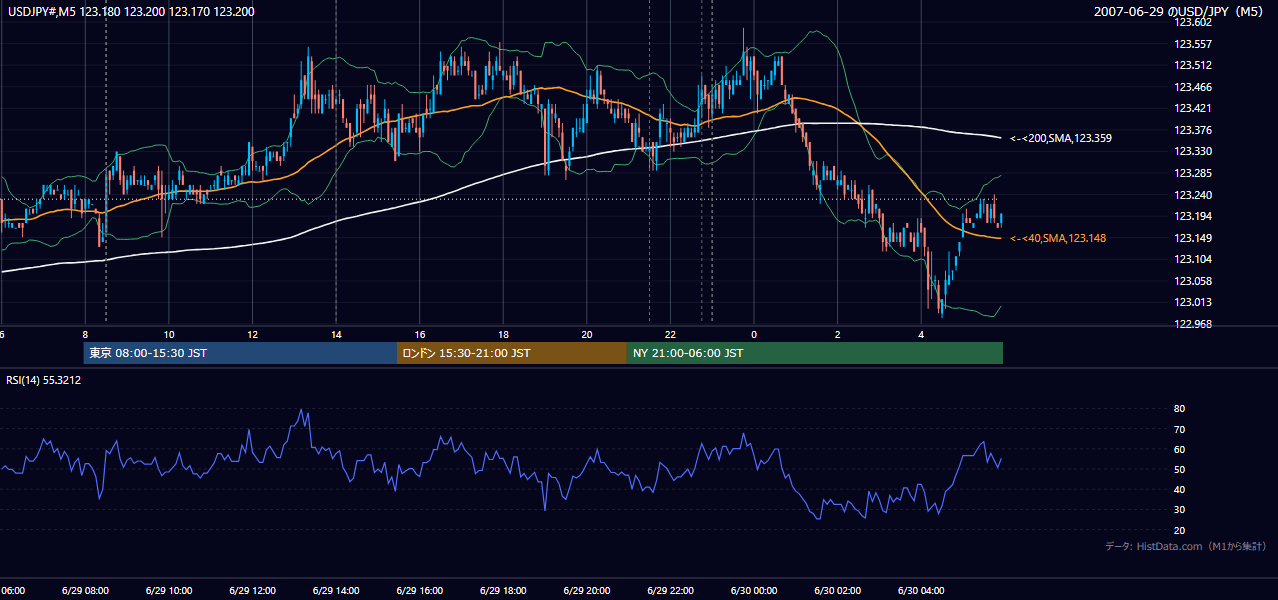
Task: Click price level 123.557 on the axis
Action: pos(1192,44)
